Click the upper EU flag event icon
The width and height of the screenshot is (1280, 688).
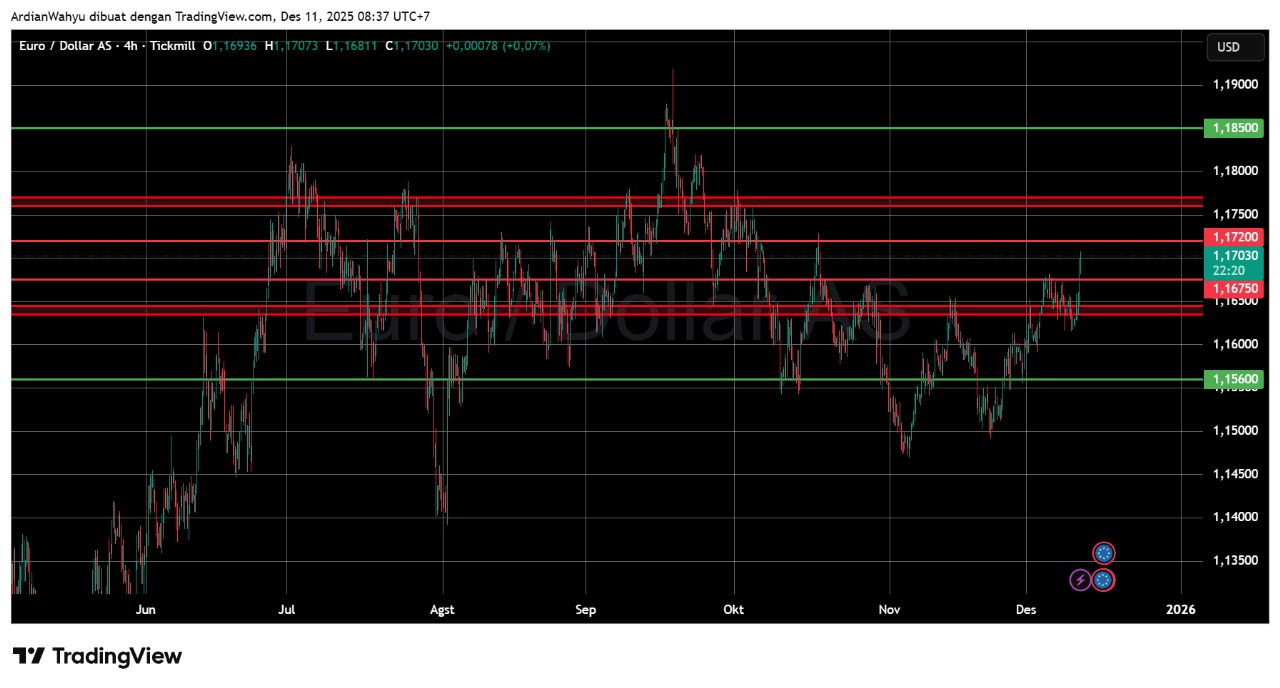click(1103, 553)
